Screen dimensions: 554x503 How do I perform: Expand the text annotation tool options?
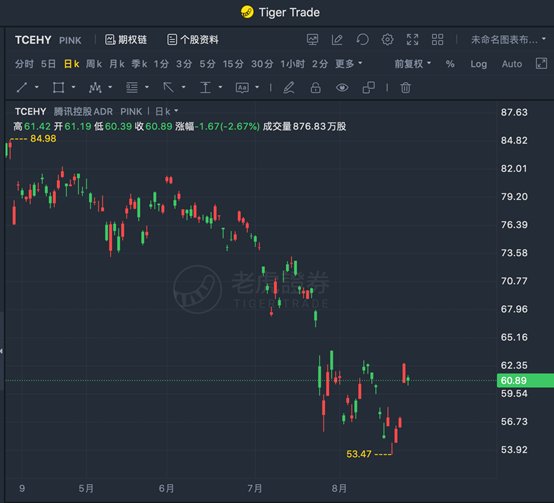tap(257, 87)
